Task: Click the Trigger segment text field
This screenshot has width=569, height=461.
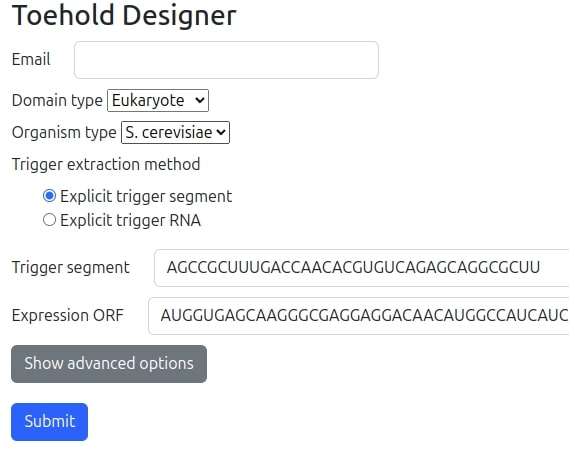Action: click(361, 268)
